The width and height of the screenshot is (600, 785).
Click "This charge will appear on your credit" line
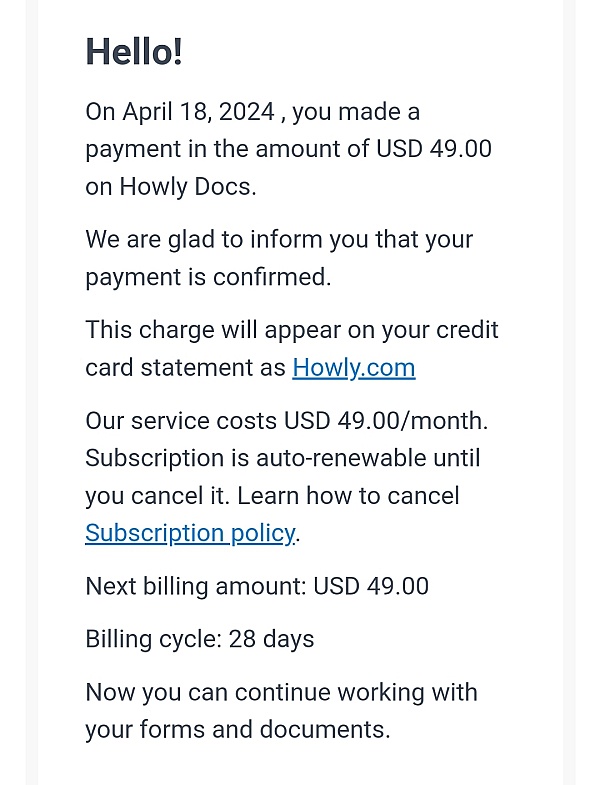[292, 330]
